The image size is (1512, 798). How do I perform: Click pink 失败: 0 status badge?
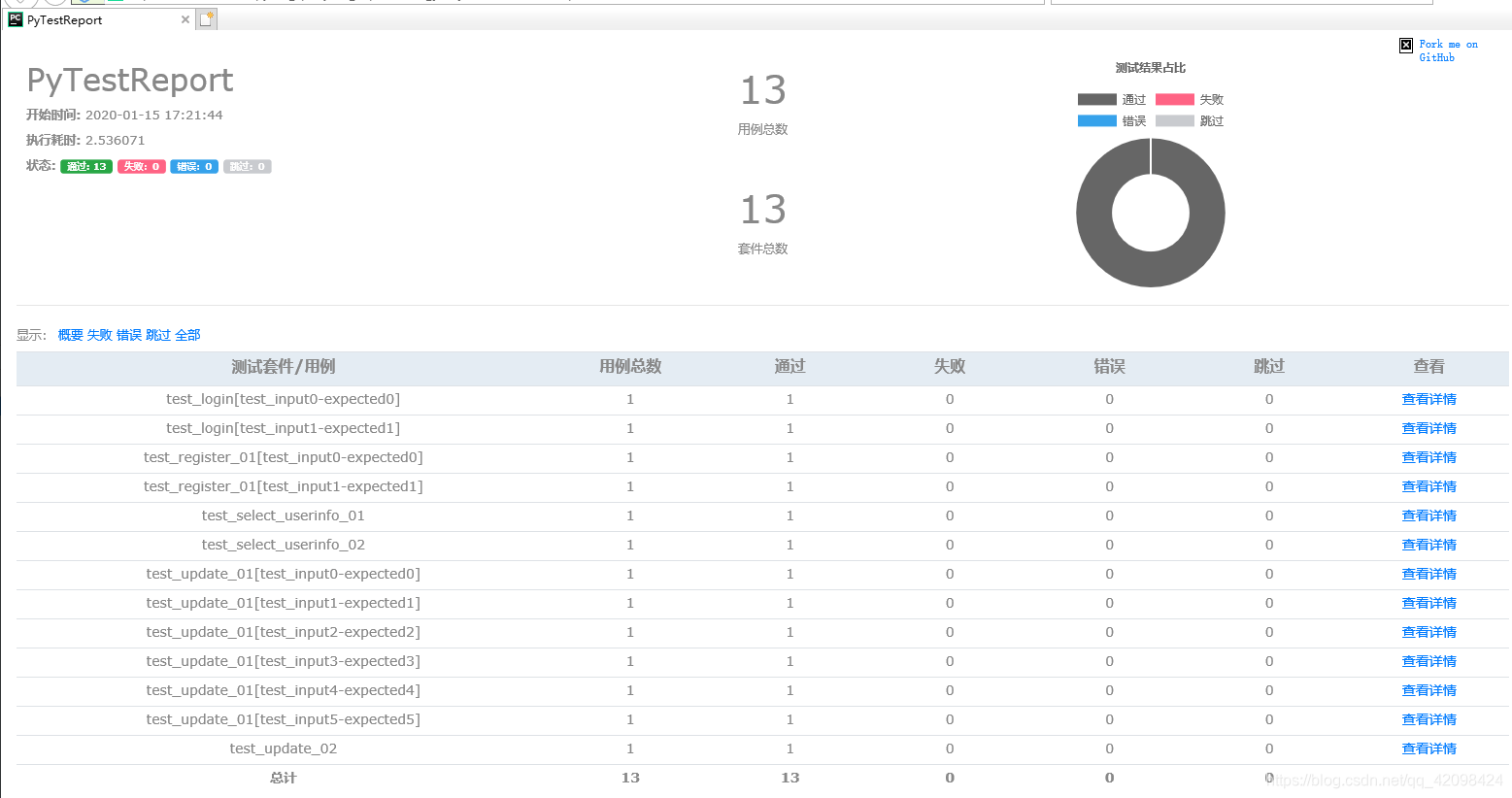pos(142,166)
